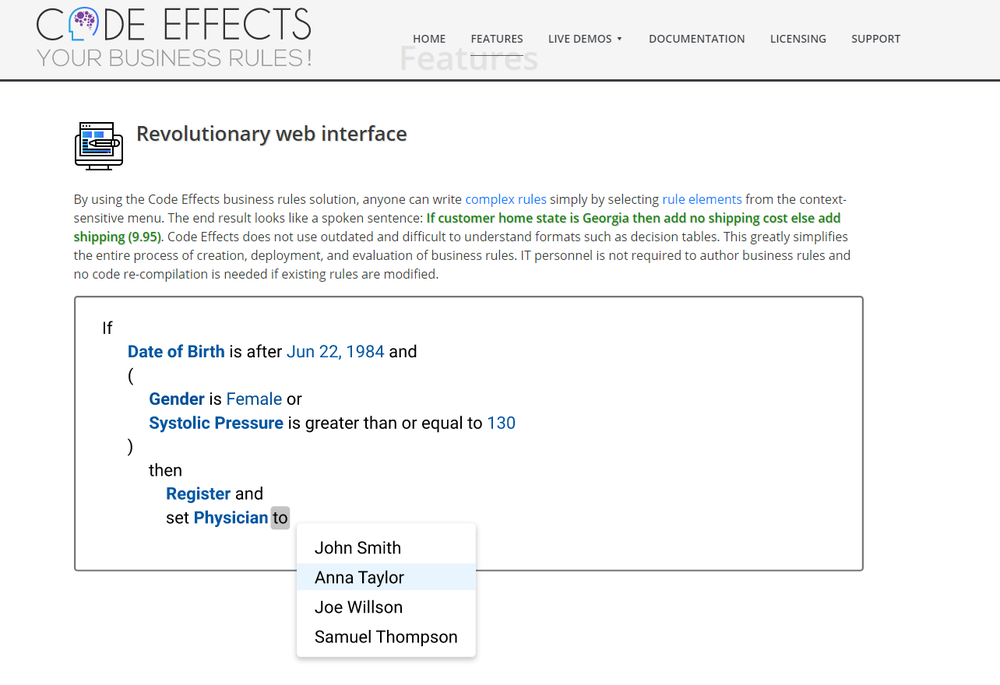
Task: Select the Systolic Pressure rule element
Action: pyautogui.click(x=216, y=422)
